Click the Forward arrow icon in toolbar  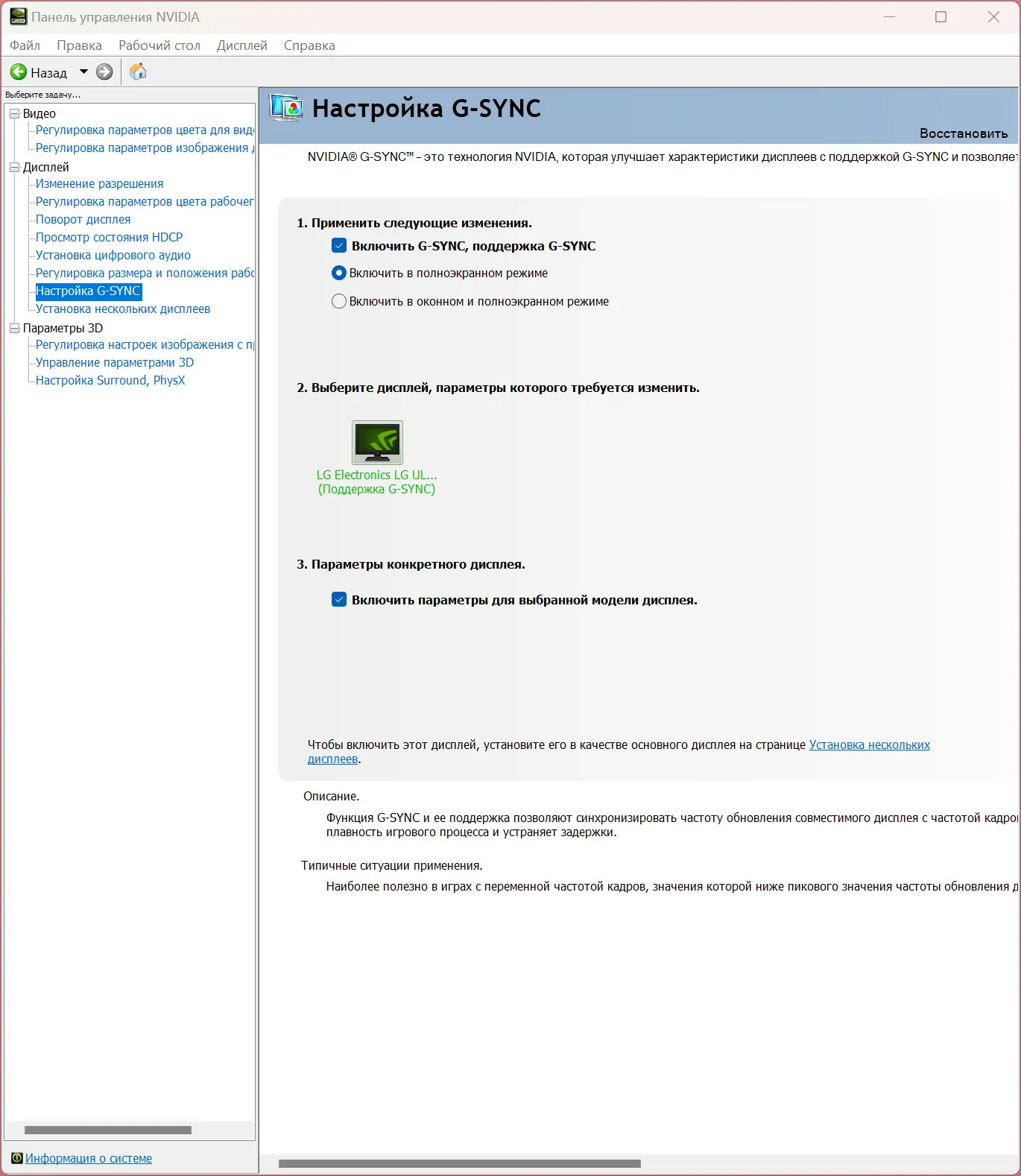pos(104,72)
